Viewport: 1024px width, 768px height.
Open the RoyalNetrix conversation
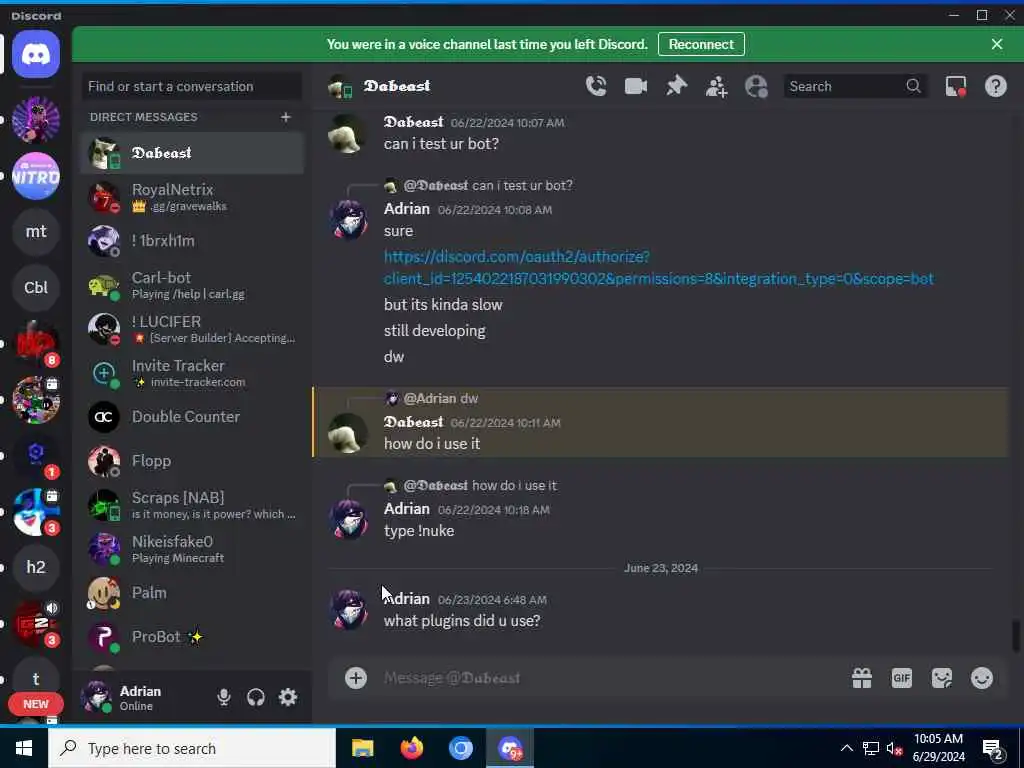pyautogui.click(x=192, y=197)
